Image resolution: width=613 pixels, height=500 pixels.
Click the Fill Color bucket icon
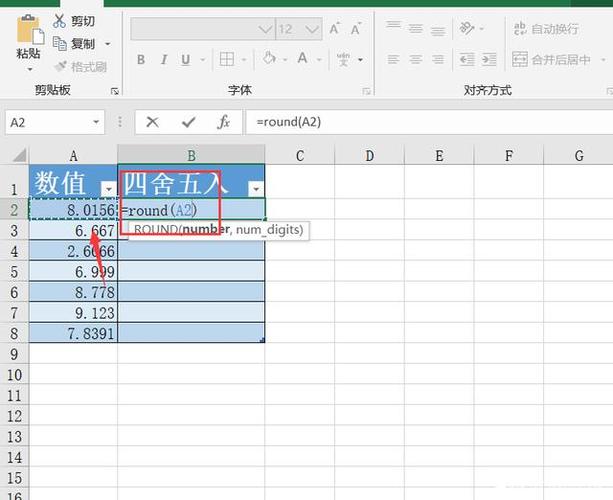coord(269,59)
